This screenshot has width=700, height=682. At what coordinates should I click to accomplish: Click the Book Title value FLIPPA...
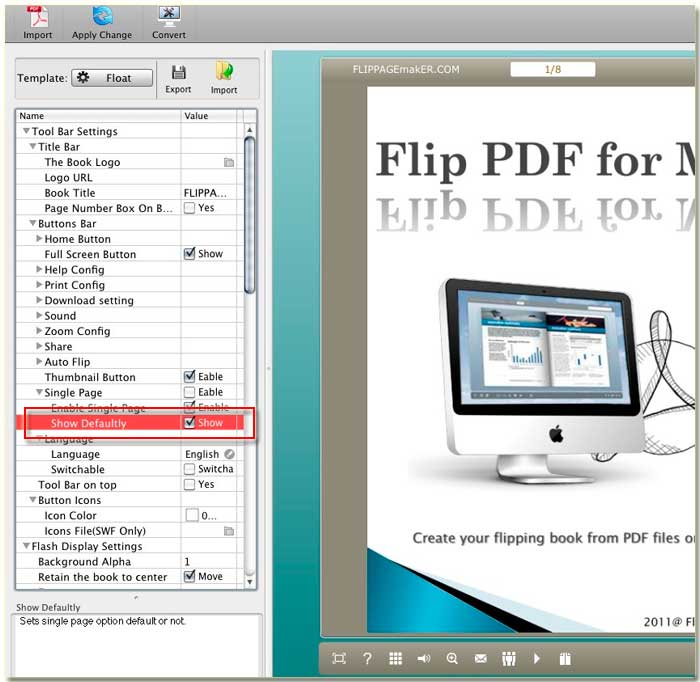click(x=205, y=193)
